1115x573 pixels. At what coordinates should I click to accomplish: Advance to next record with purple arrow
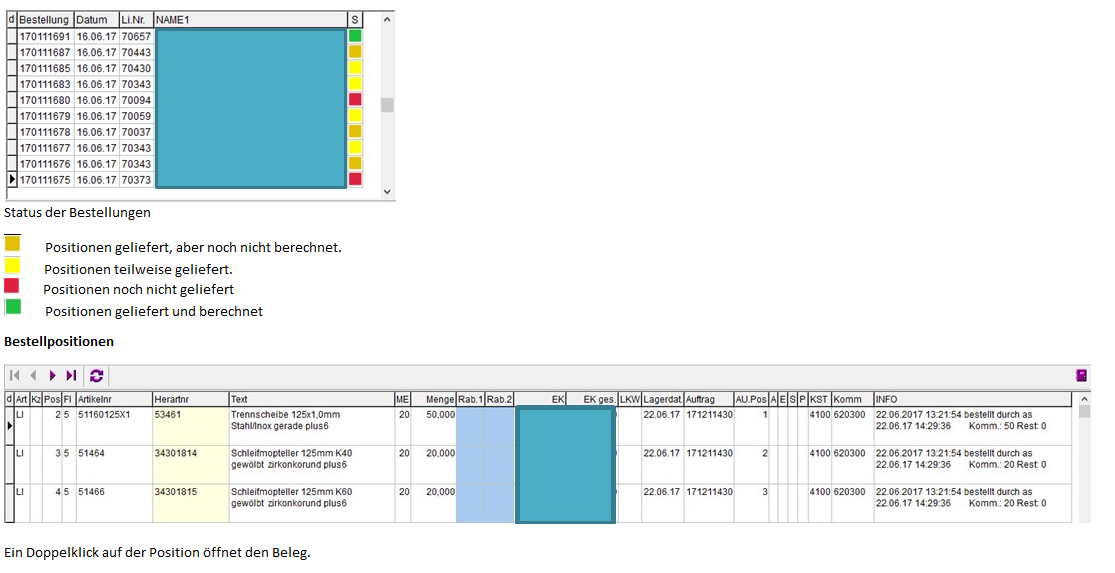tap(52, 376)
